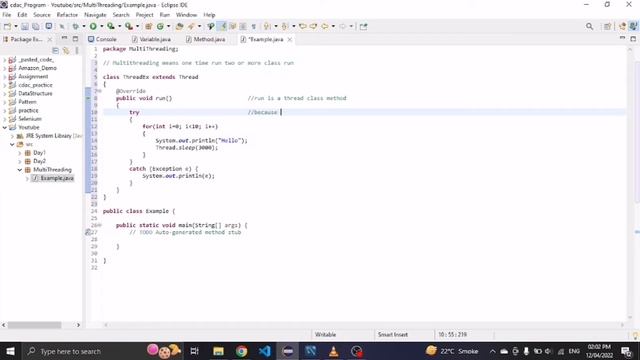Viewport: 640px width, 360px height.
Task: Toggle Show Whitespace Characters pilcrow
Action: point(253,27)
